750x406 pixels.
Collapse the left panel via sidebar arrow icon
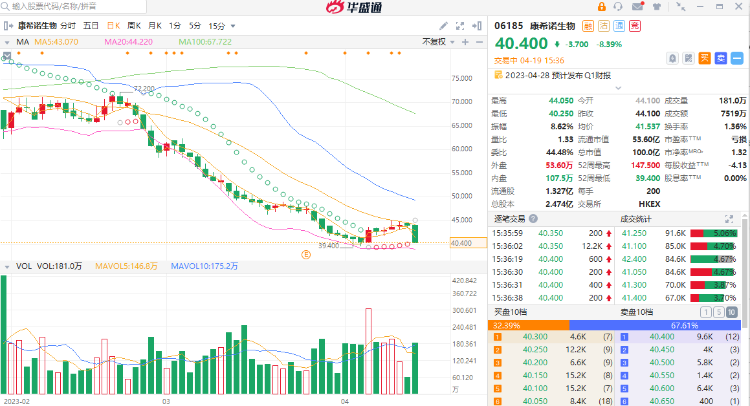(8, 26)
